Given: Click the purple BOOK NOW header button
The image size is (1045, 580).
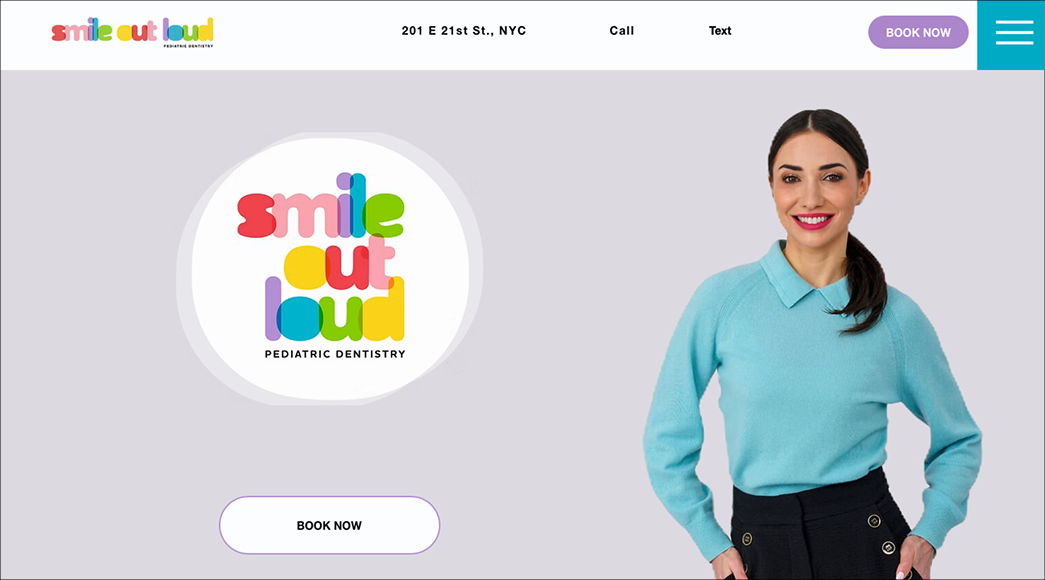Looking at the screenshot, I should point(918,32).
